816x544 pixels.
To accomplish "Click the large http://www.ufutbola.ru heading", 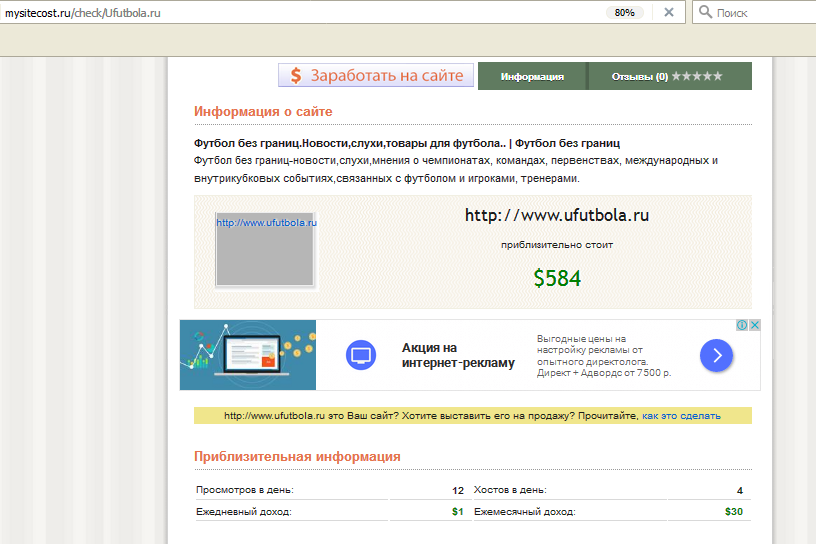I will click(557, 215).
